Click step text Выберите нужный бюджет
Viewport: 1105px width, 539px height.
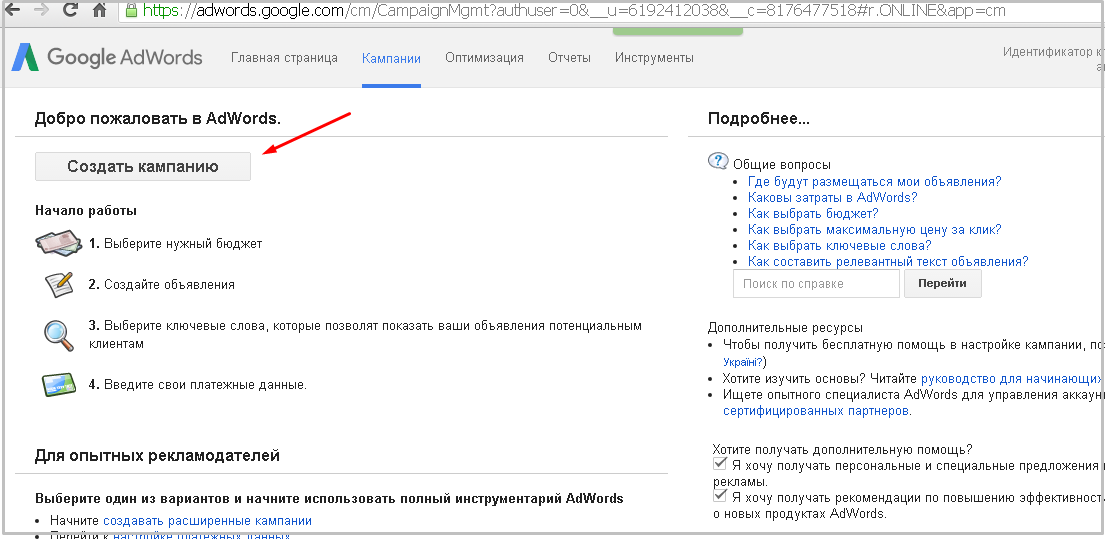(x=183, y=244)
